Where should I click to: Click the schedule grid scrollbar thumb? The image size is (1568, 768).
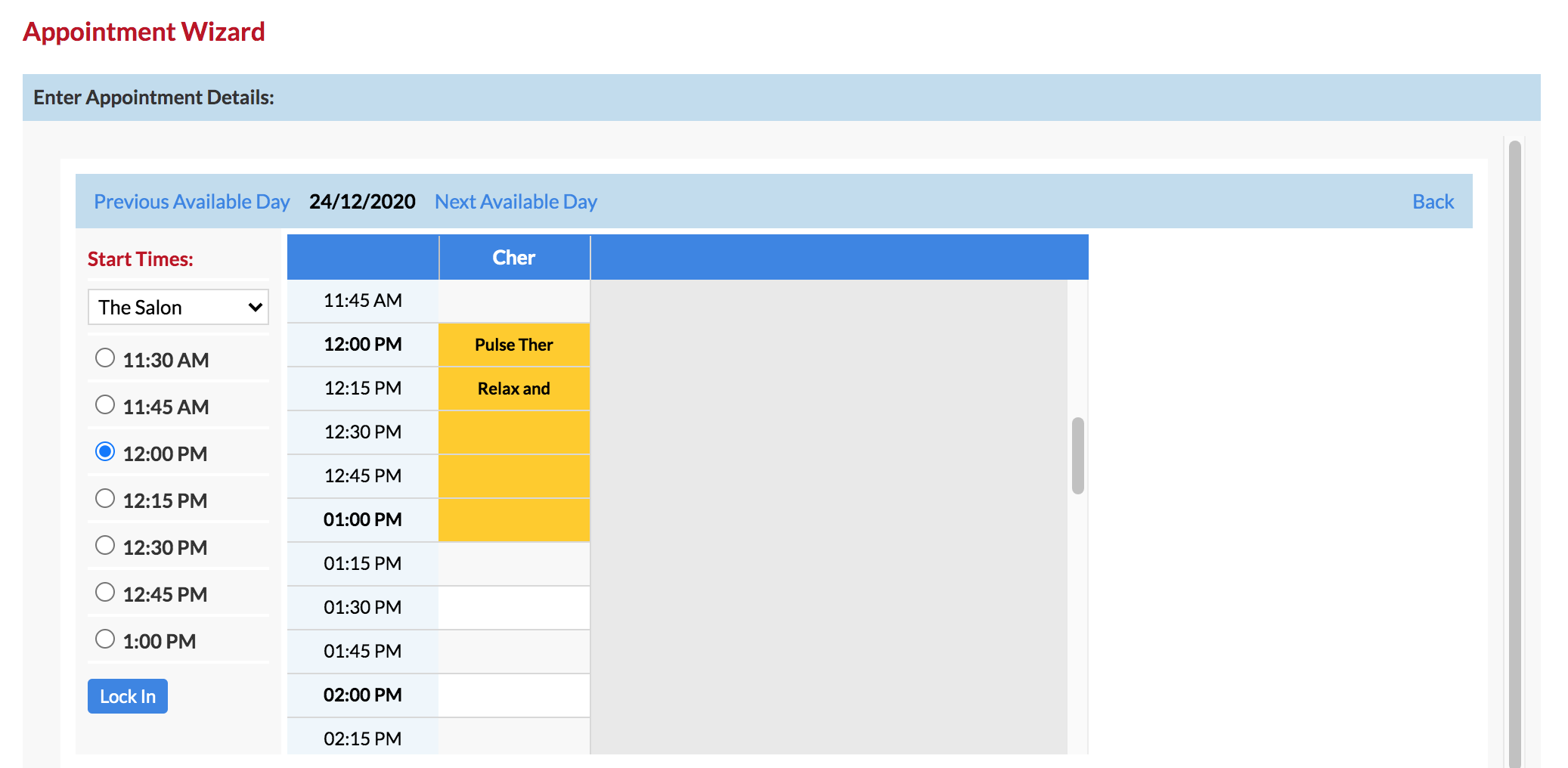pyautogui.click(x=1078, y=455)
